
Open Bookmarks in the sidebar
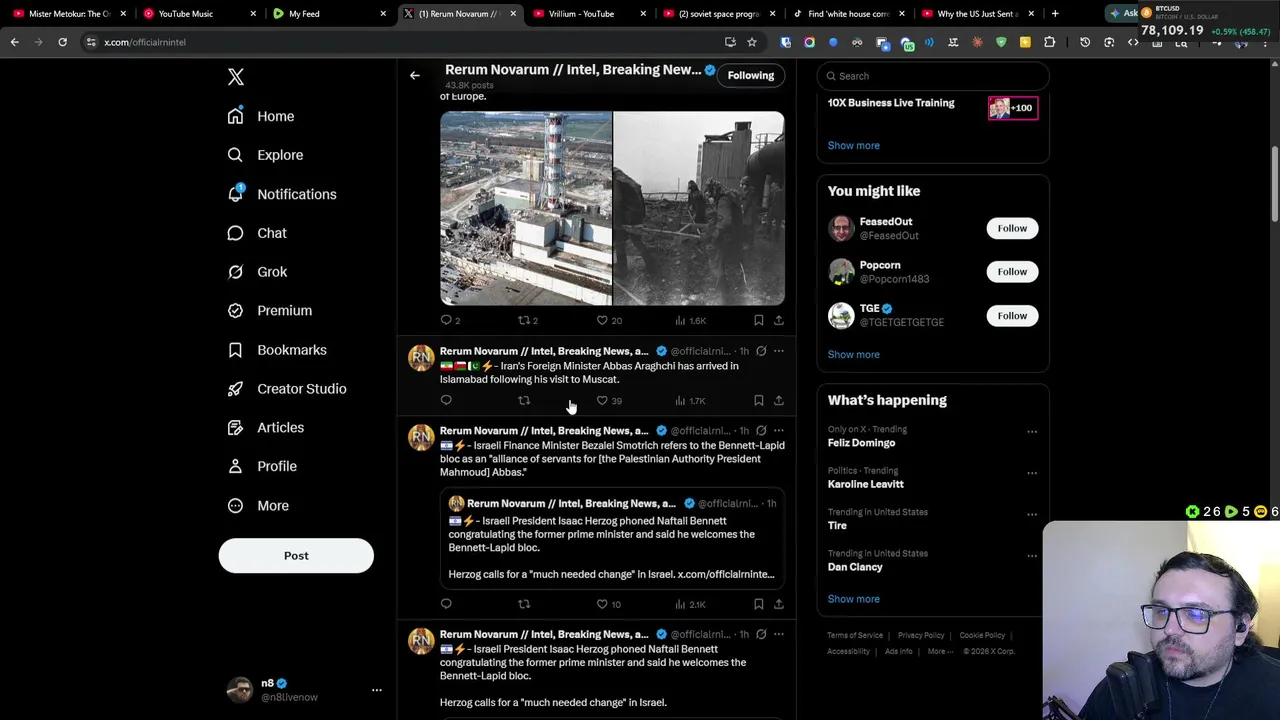click(x=277, y=350)
